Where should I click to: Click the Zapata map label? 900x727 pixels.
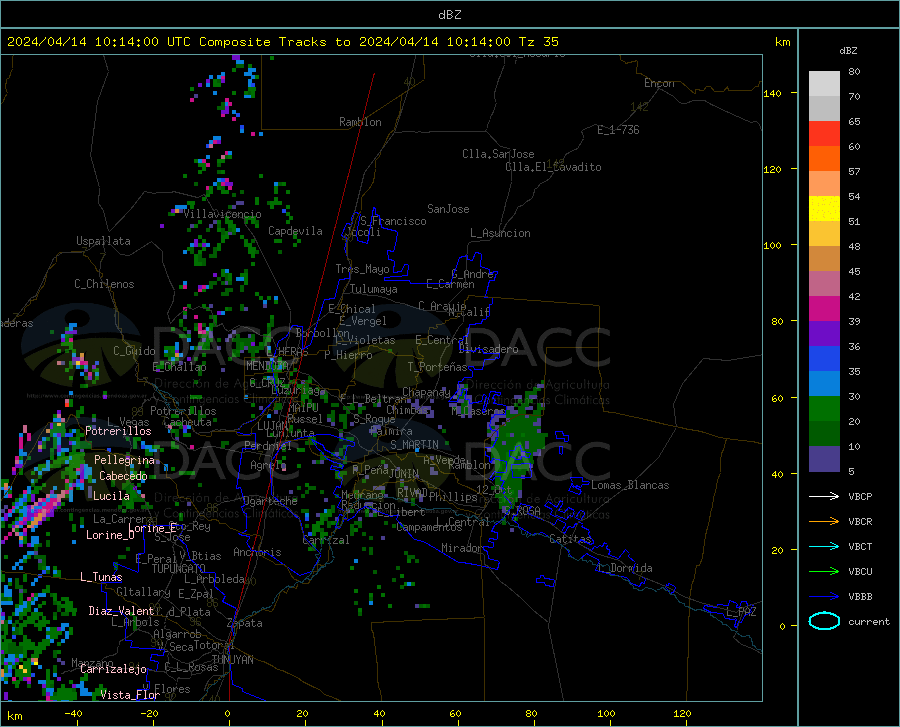click(x=245, y=623)
